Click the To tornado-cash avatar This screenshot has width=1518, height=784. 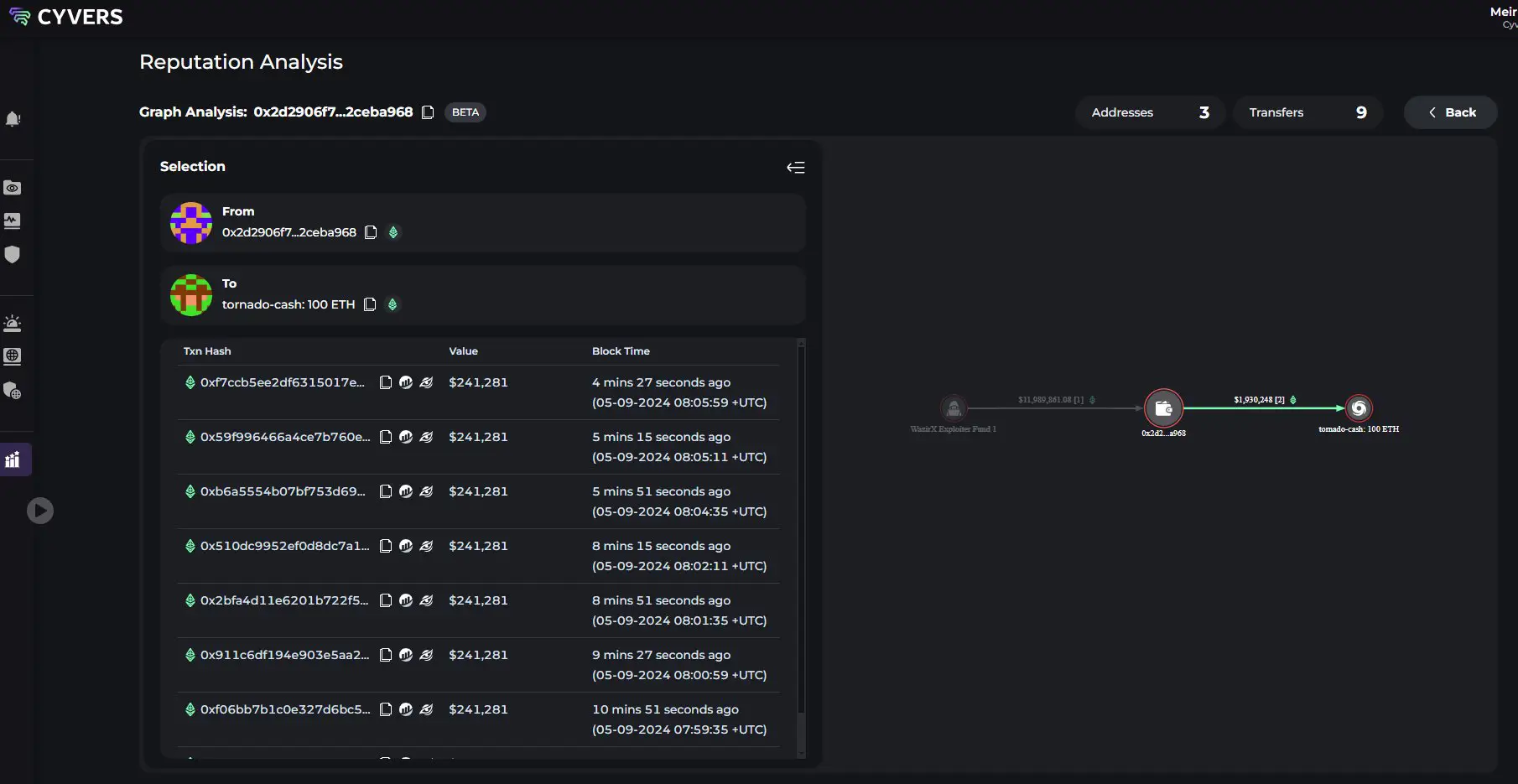(191, 295)
